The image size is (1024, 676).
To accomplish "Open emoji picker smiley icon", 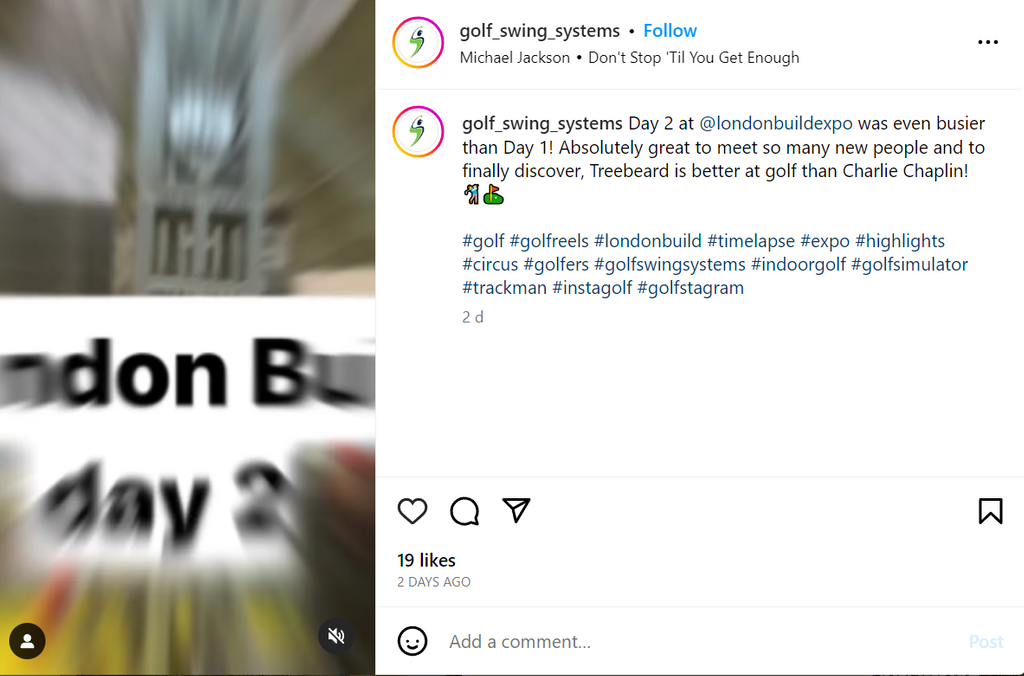I will (412, 641).
